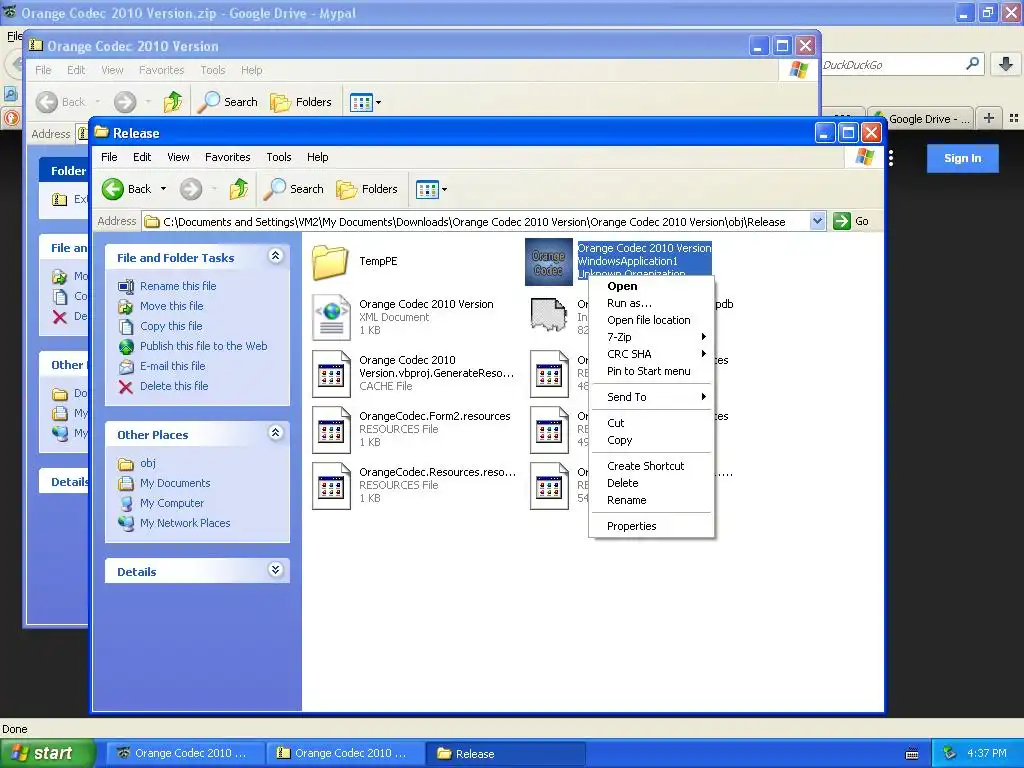Choose Cut from the context menu
The height and width of the screenshot is (768, 1024).
[x=651, y=423]
